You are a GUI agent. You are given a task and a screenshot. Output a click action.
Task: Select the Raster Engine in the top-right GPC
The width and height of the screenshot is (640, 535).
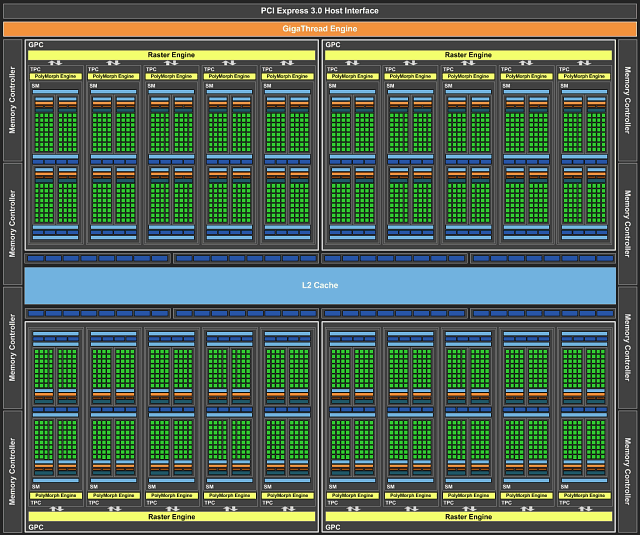pyautogui.click(x=468, y=54)
